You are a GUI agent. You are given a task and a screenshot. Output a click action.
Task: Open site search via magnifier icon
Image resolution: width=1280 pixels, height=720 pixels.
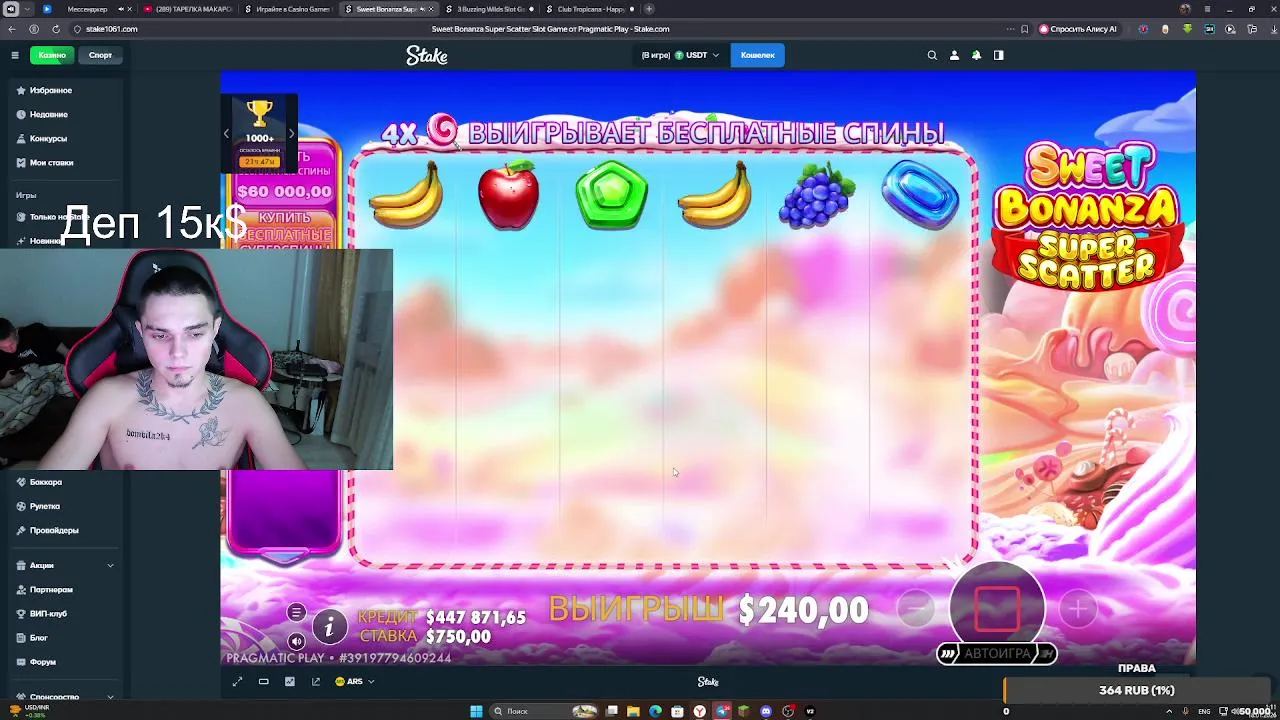(932, 55)
